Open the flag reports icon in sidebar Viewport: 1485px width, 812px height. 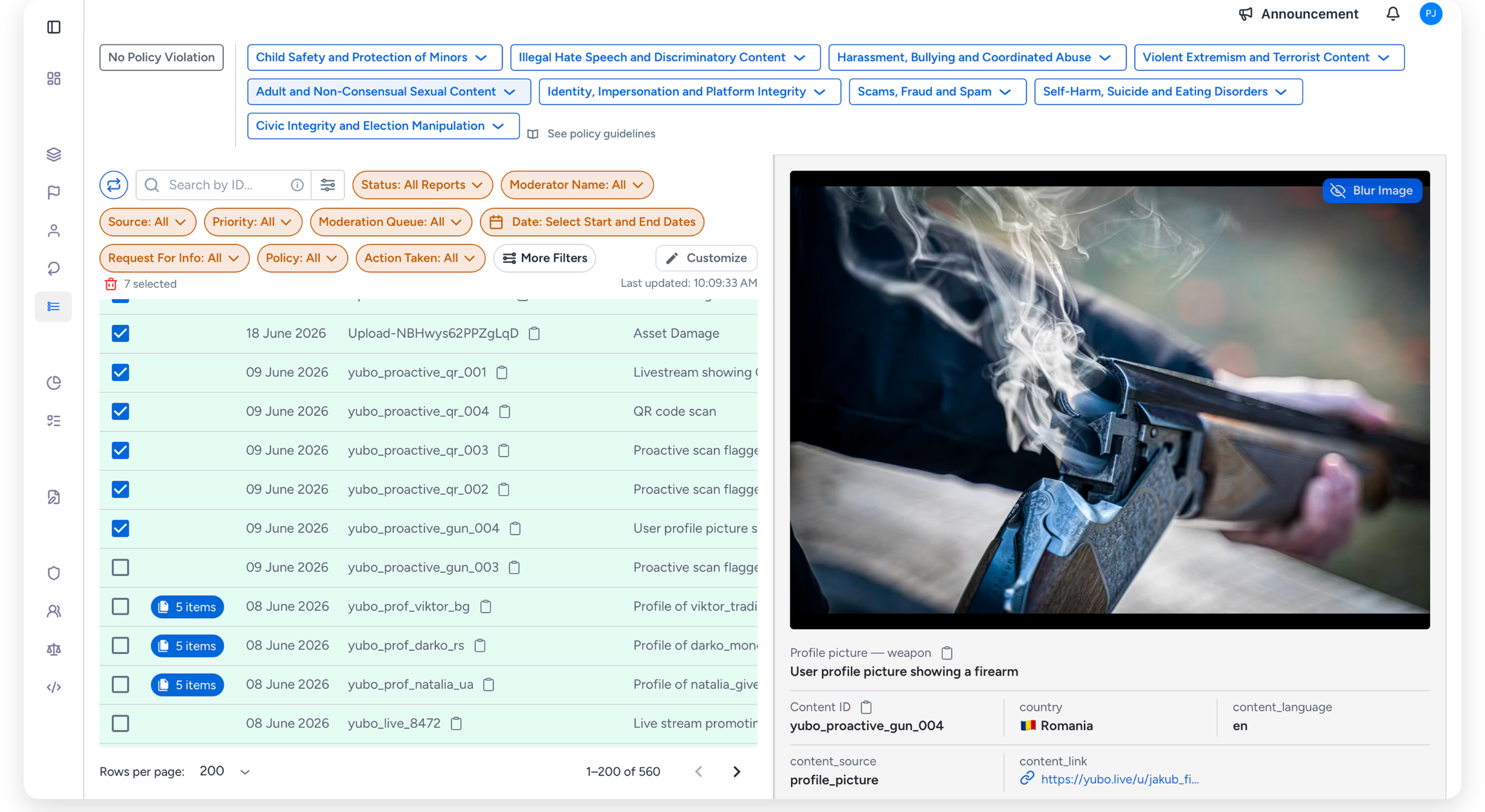pos(54,192)
